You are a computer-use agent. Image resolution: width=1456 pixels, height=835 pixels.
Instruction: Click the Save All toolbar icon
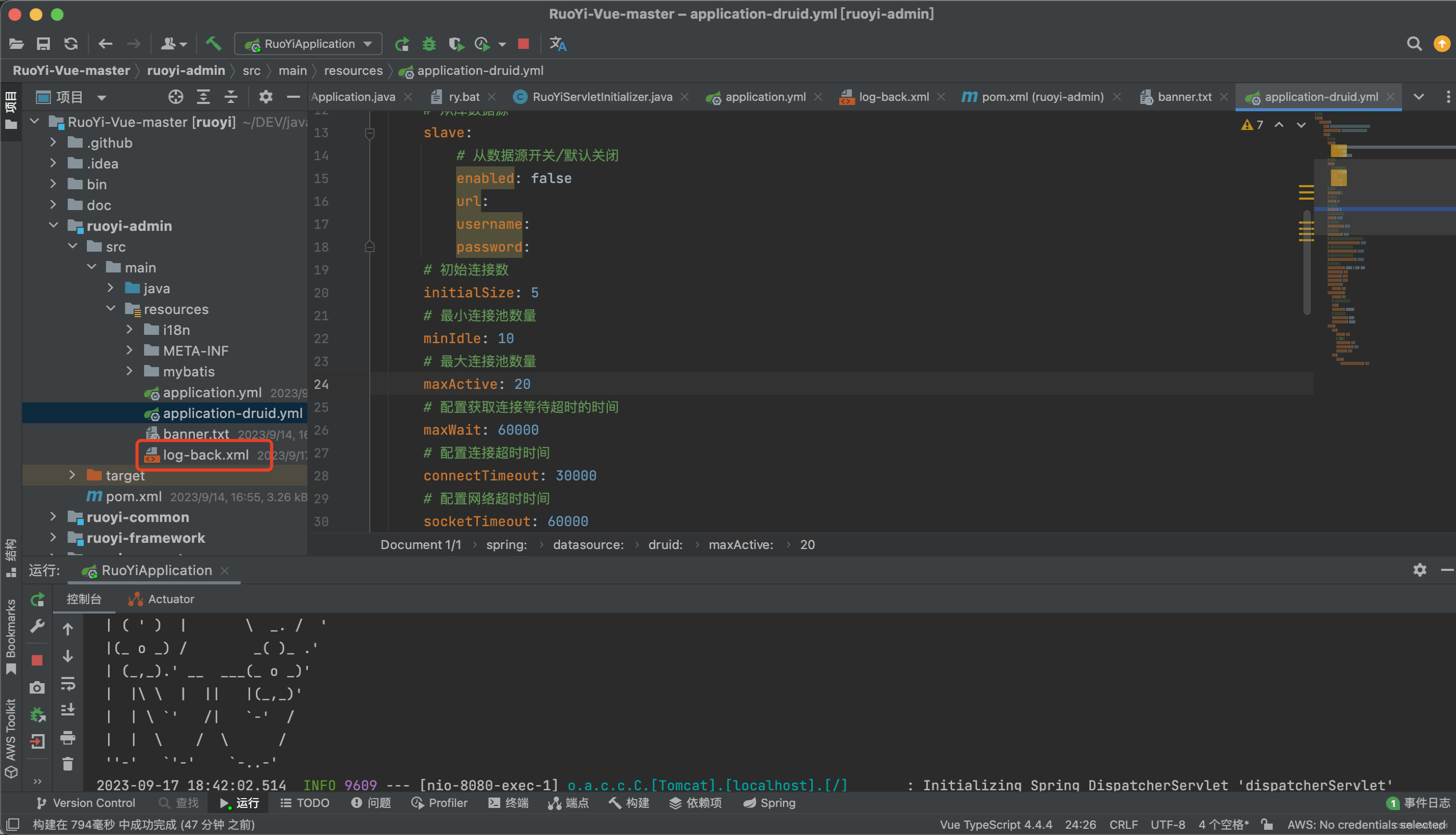44,44
